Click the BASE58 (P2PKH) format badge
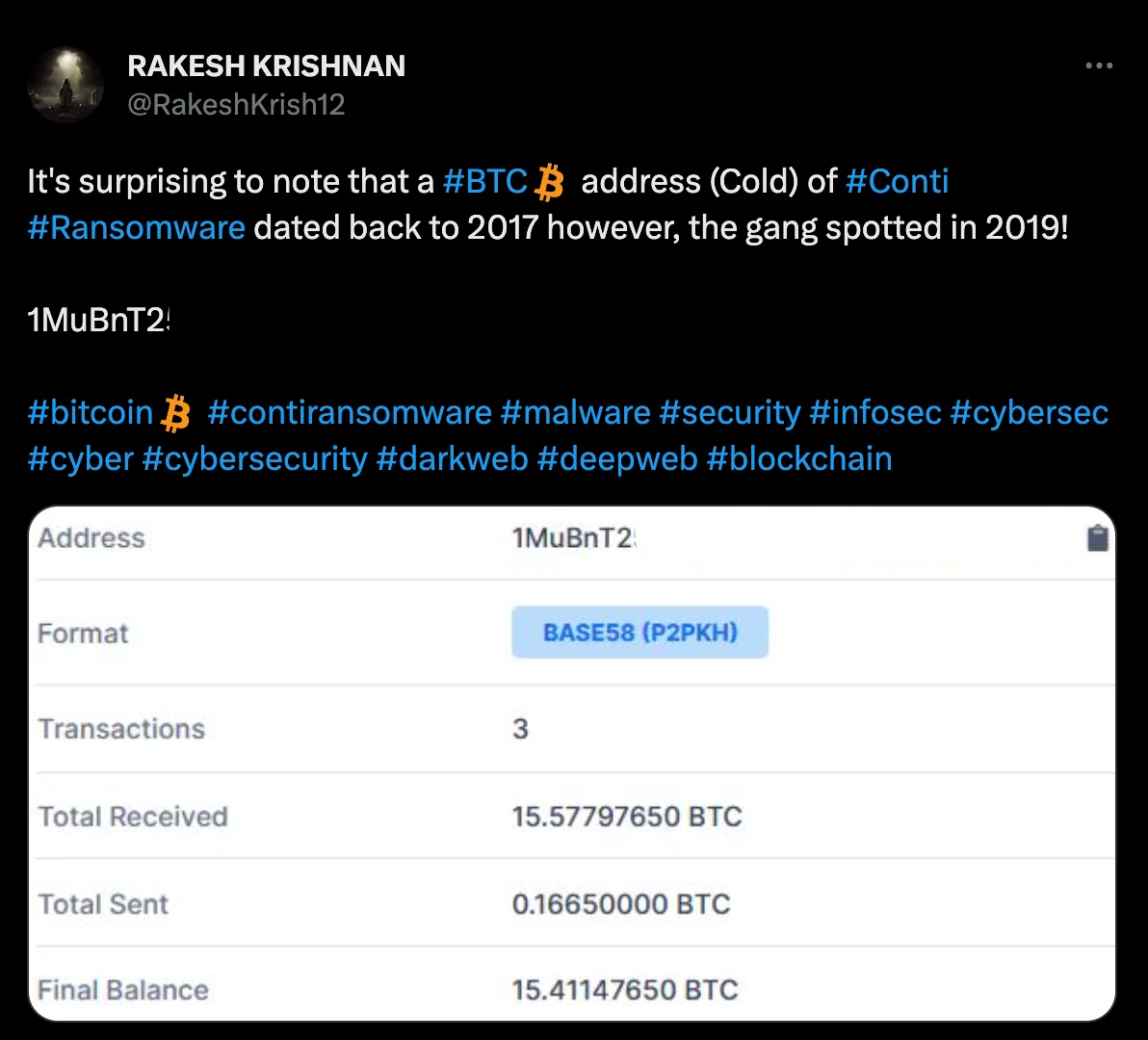Screen dimensions: 1148x1040 coord(639,633)
